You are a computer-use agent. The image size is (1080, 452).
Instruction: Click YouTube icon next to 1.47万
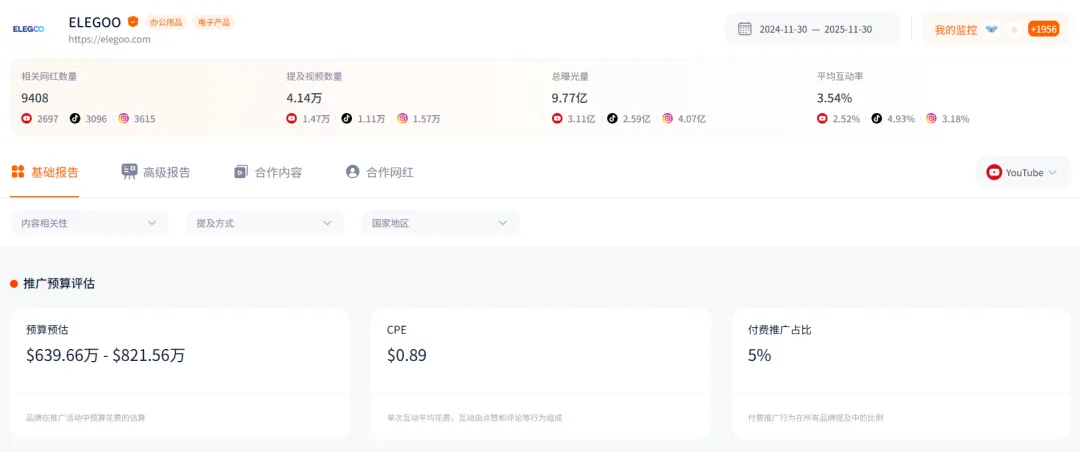(x=292, y=119)
